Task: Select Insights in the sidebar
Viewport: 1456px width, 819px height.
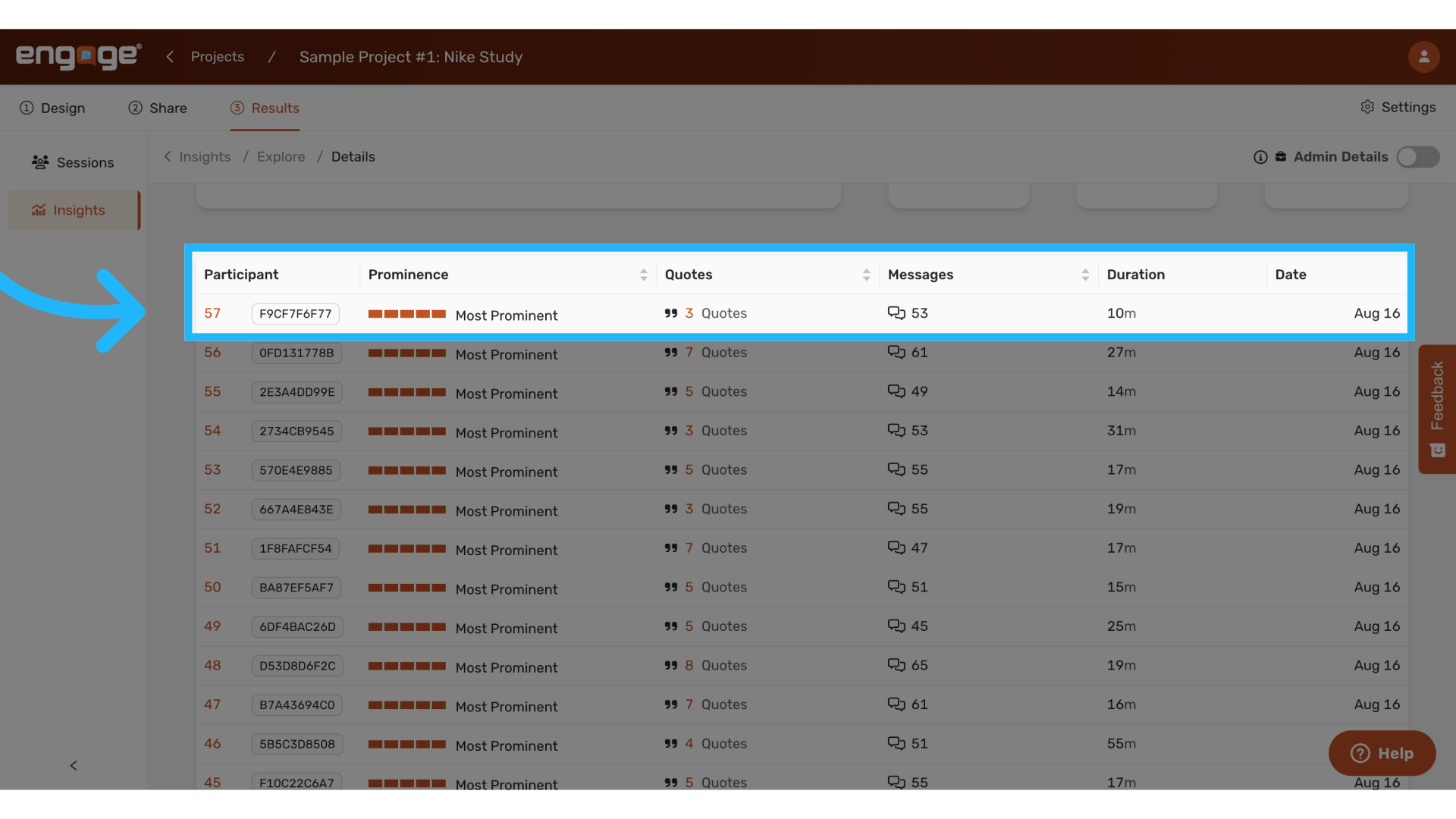Action: pyautogui.click(x=74, y=210)
